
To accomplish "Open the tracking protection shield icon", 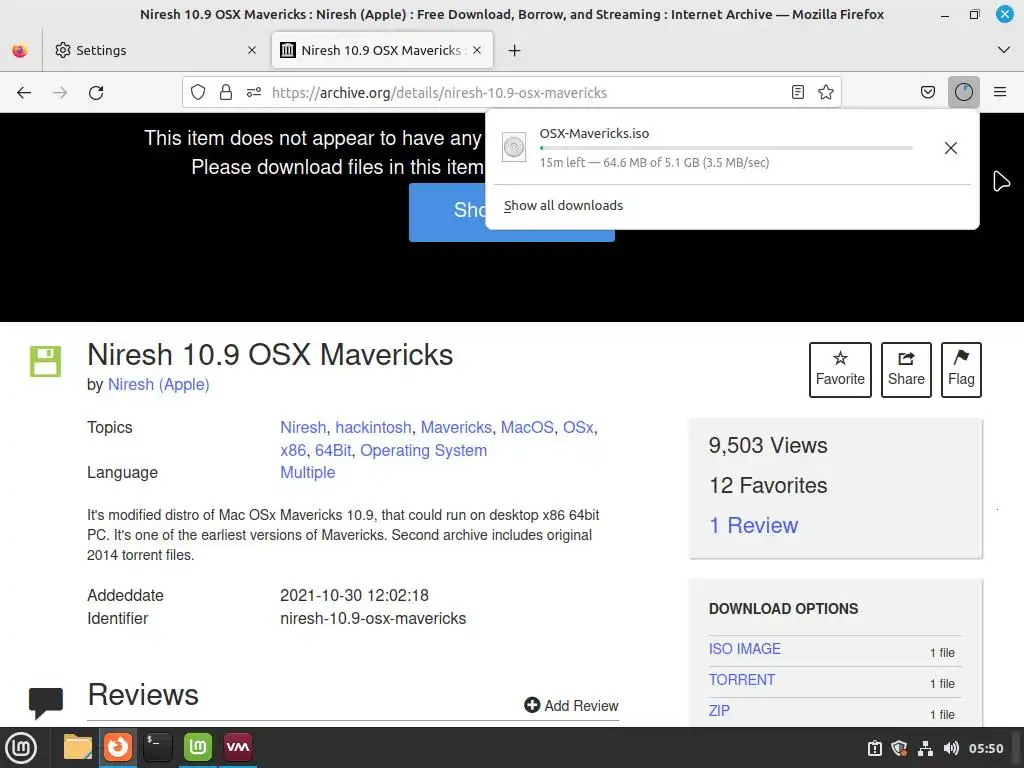I will (x=198, y=92).
